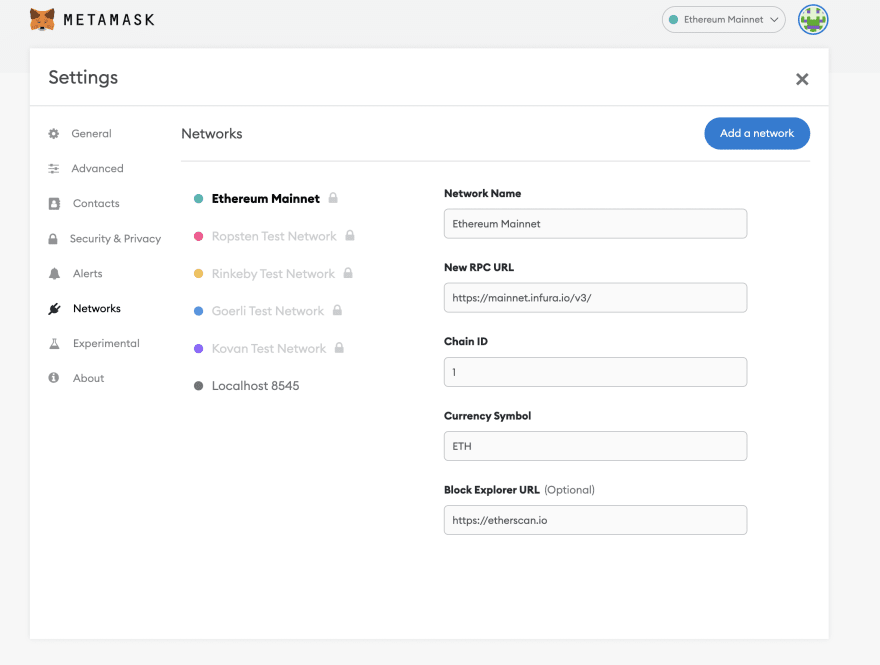The width and height of the screenshot is (880, 665).
Task: Click the teal dot in network dropdown
Action: click(673, 20)
